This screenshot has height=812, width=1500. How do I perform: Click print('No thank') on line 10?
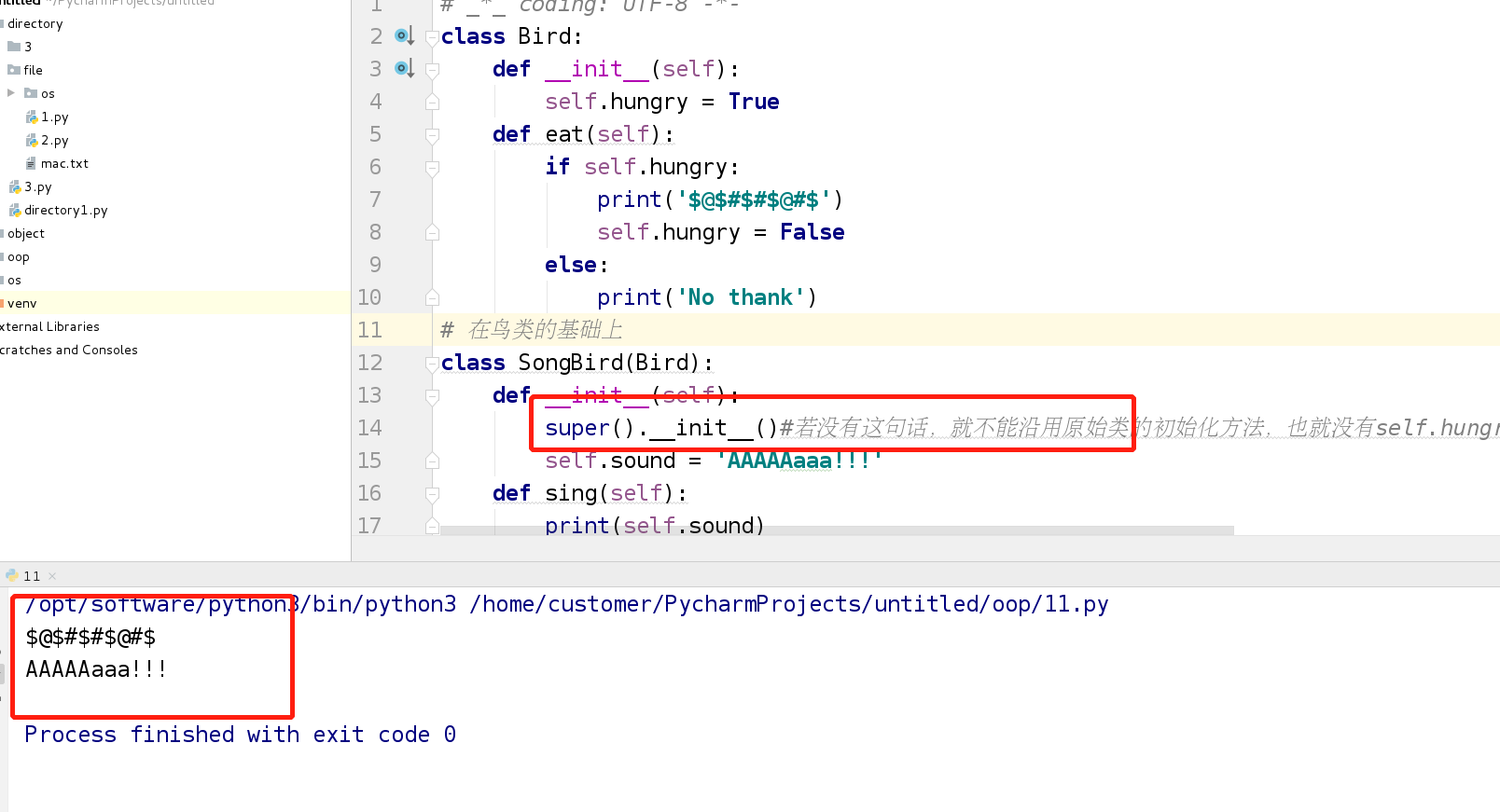point(707,297)
